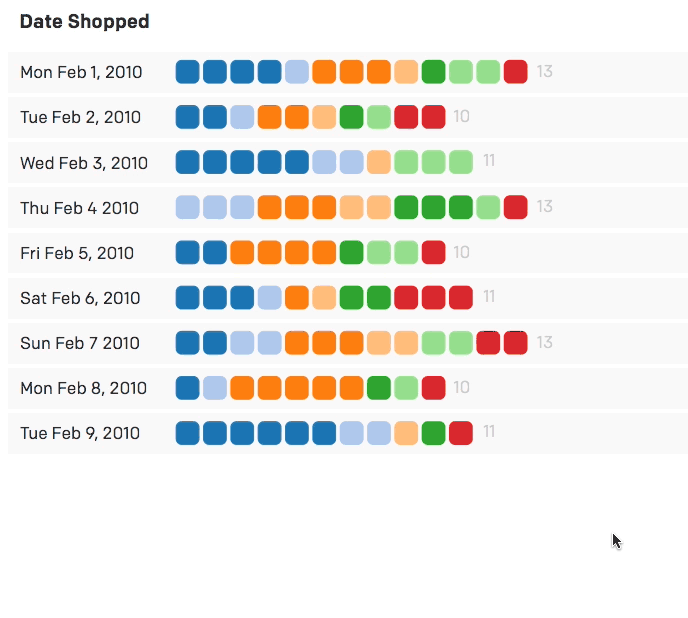Click the Date Shopped heading
The image size is (688, 618).
(84, 22)
